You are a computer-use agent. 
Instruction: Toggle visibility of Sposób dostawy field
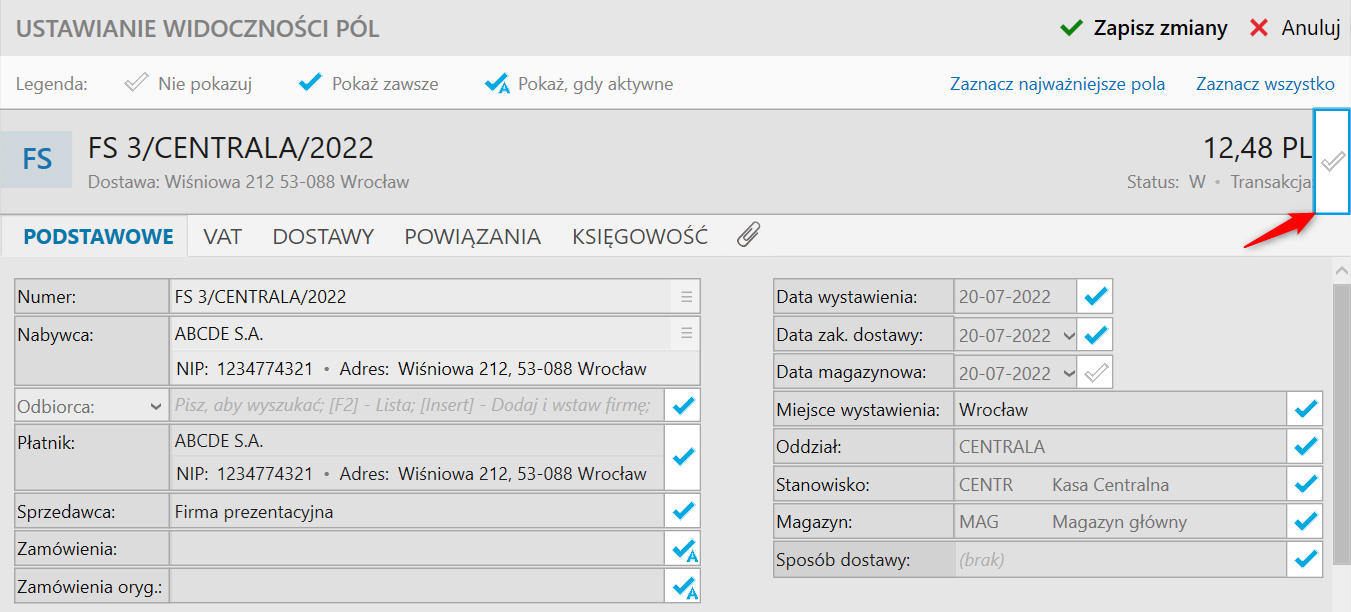click(1306, 560)
